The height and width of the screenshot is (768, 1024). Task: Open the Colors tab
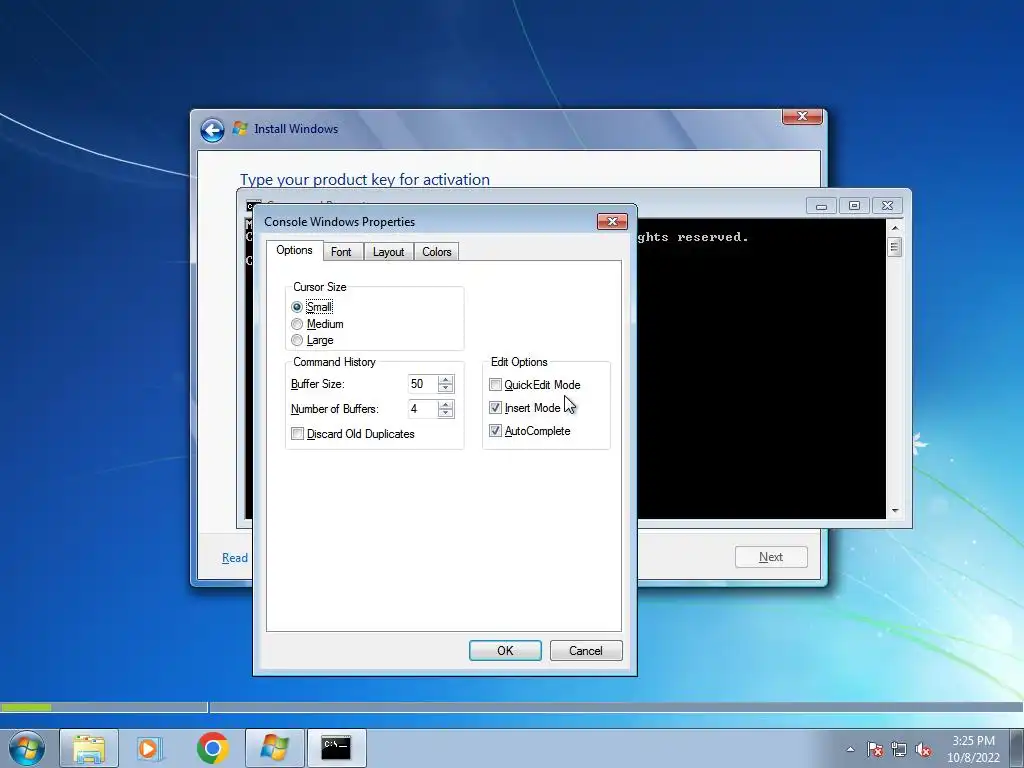click(x=437, y=252)
